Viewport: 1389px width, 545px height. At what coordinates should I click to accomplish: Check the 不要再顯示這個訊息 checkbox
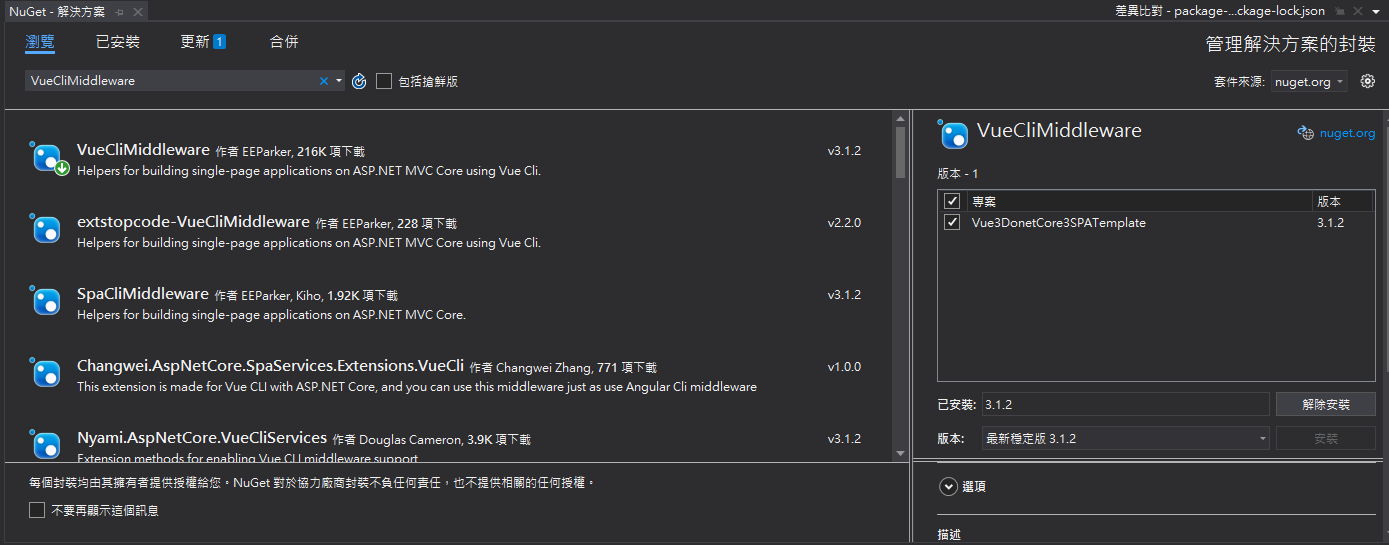(x=37, y=510)
